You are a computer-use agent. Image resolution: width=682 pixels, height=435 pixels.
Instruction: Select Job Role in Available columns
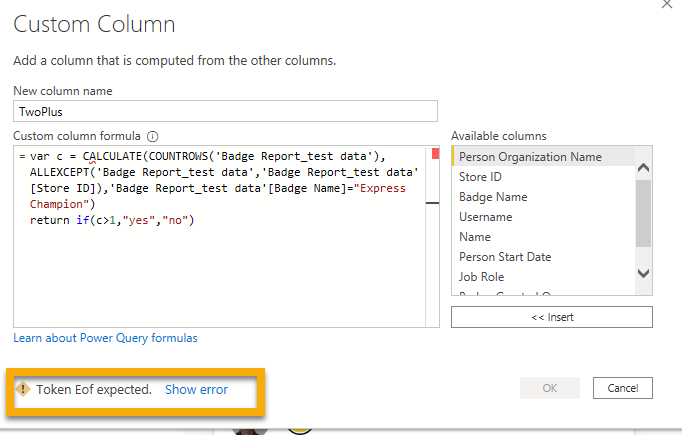coord(543,277)
